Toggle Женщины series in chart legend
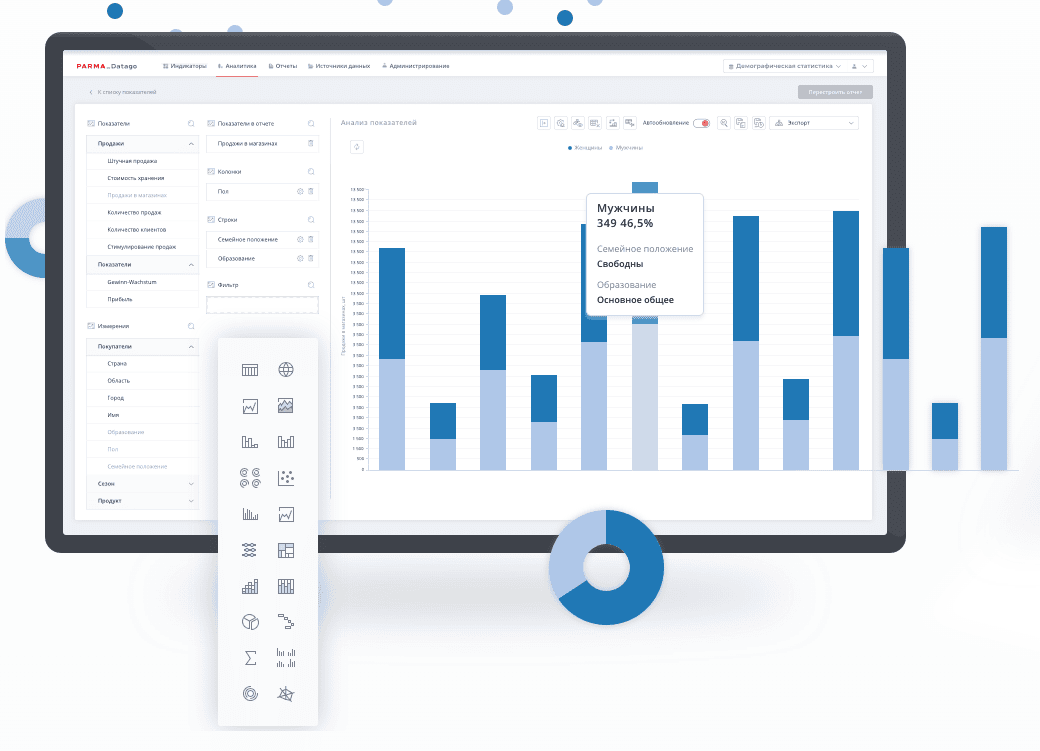This screenshot has height=751, width=1040. pyautogui.click(x=586, y=147)
